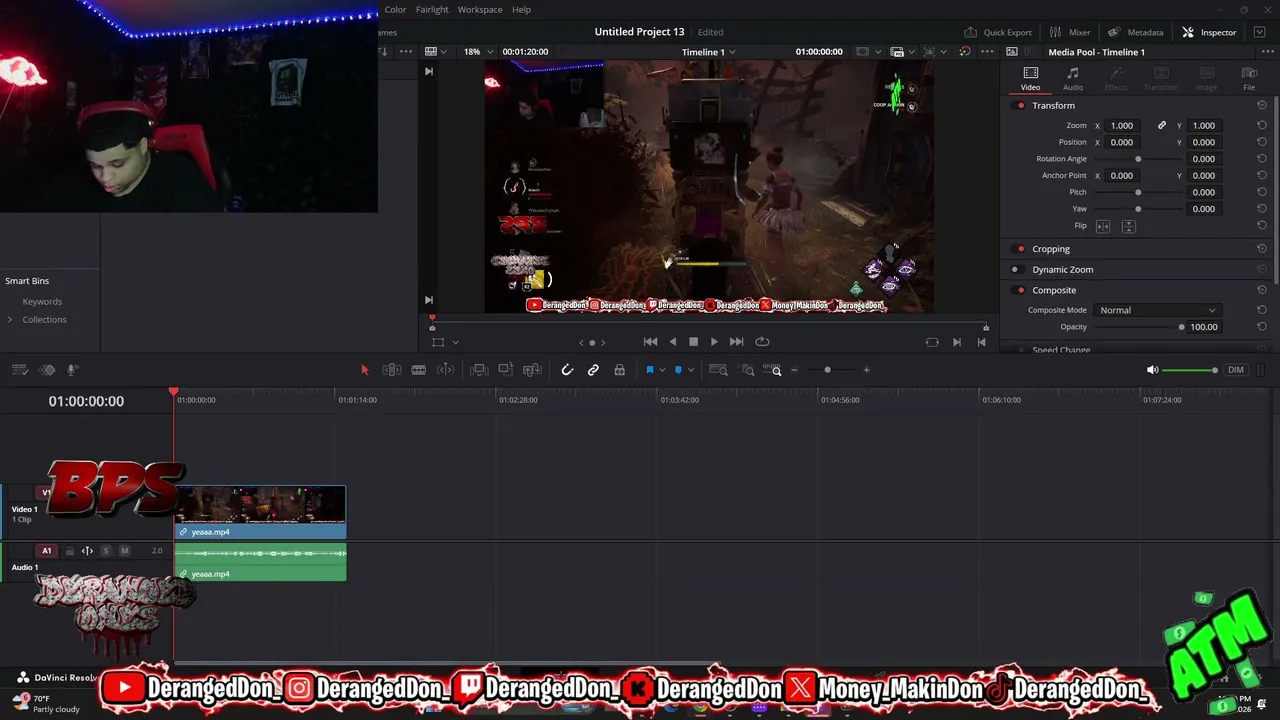Image resolution: width=1280 pixels, height=720 pixels.
Task: Open the Composite Mode dropdown
Action: coord(1158,311)
